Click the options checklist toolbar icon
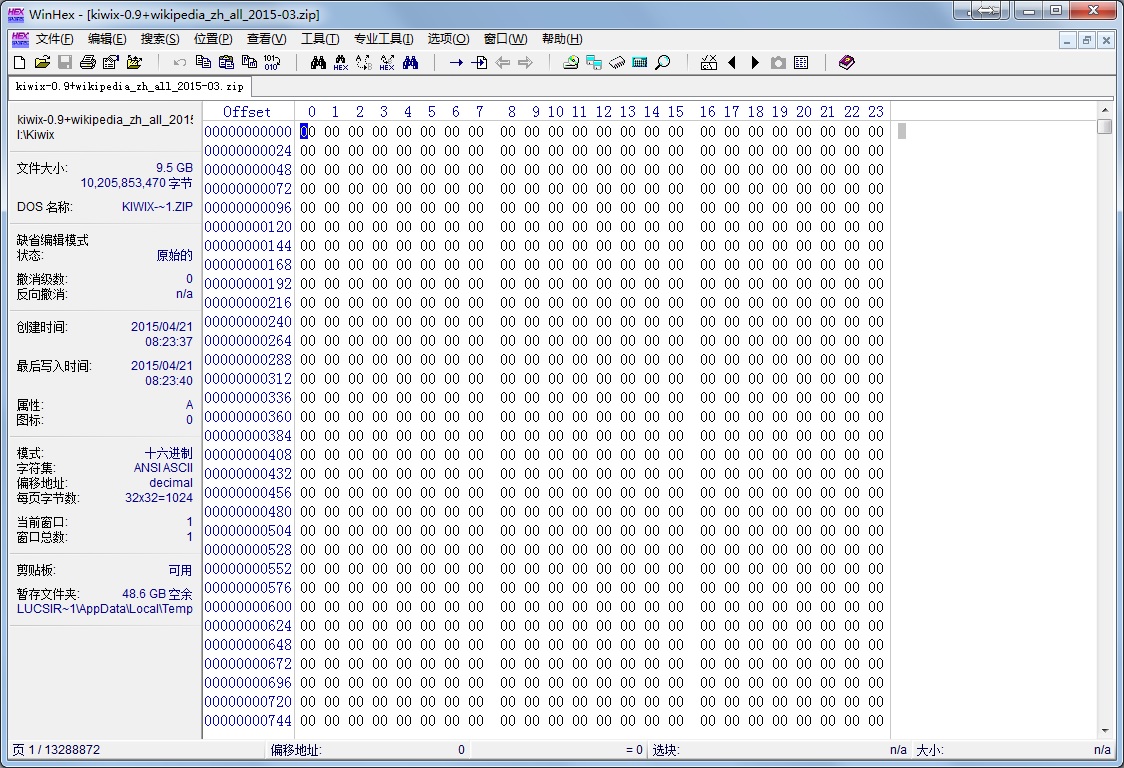 point(708,63)
